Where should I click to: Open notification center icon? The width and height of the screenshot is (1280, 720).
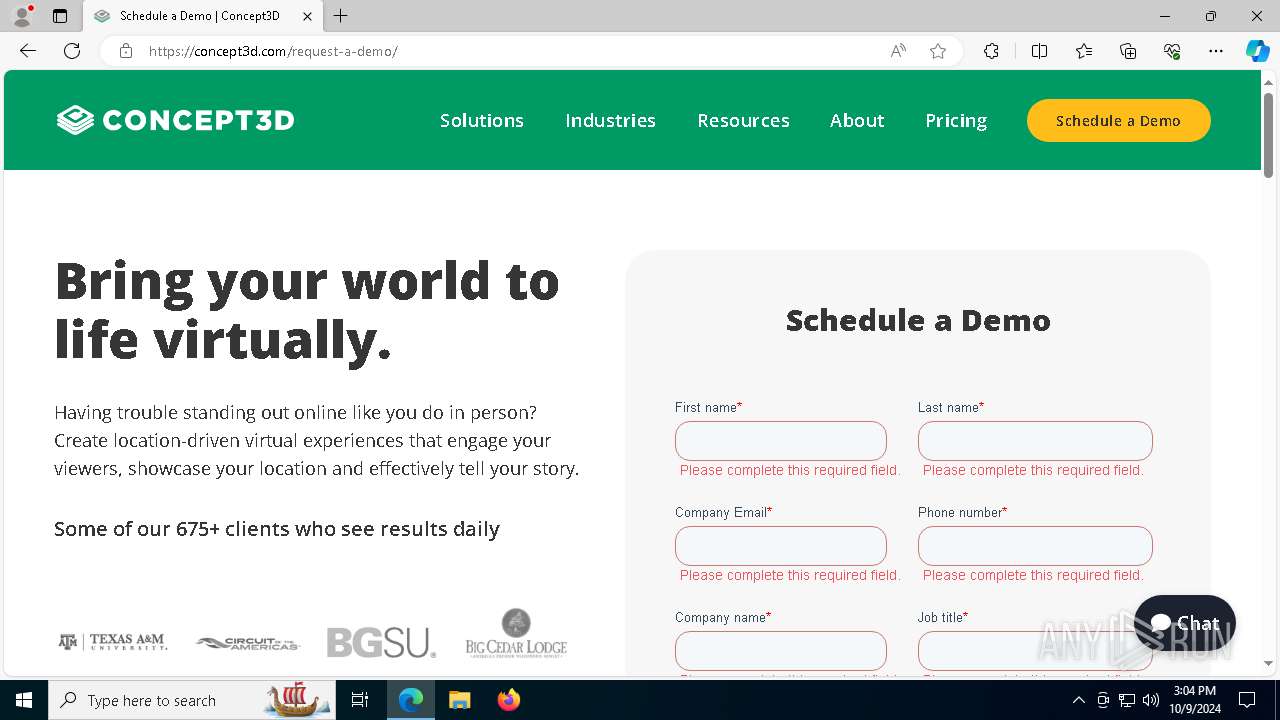pos(1247,700)
